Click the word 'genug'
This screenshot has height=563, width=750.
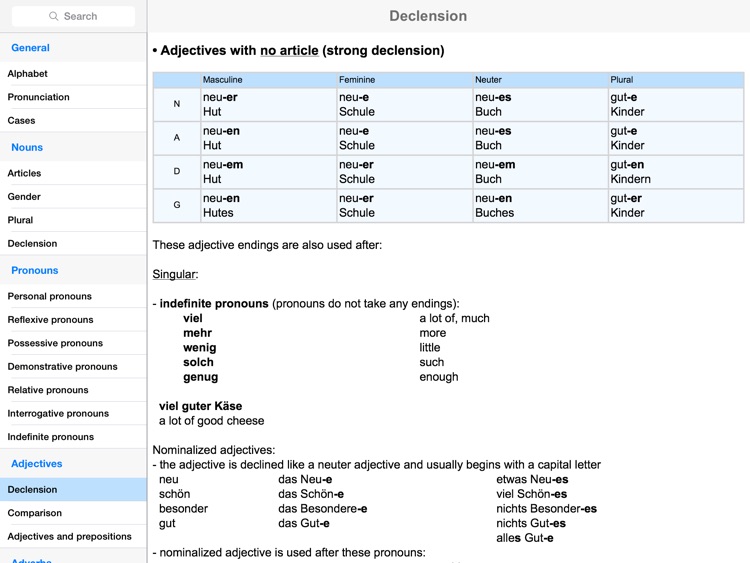tap(200, 377)
